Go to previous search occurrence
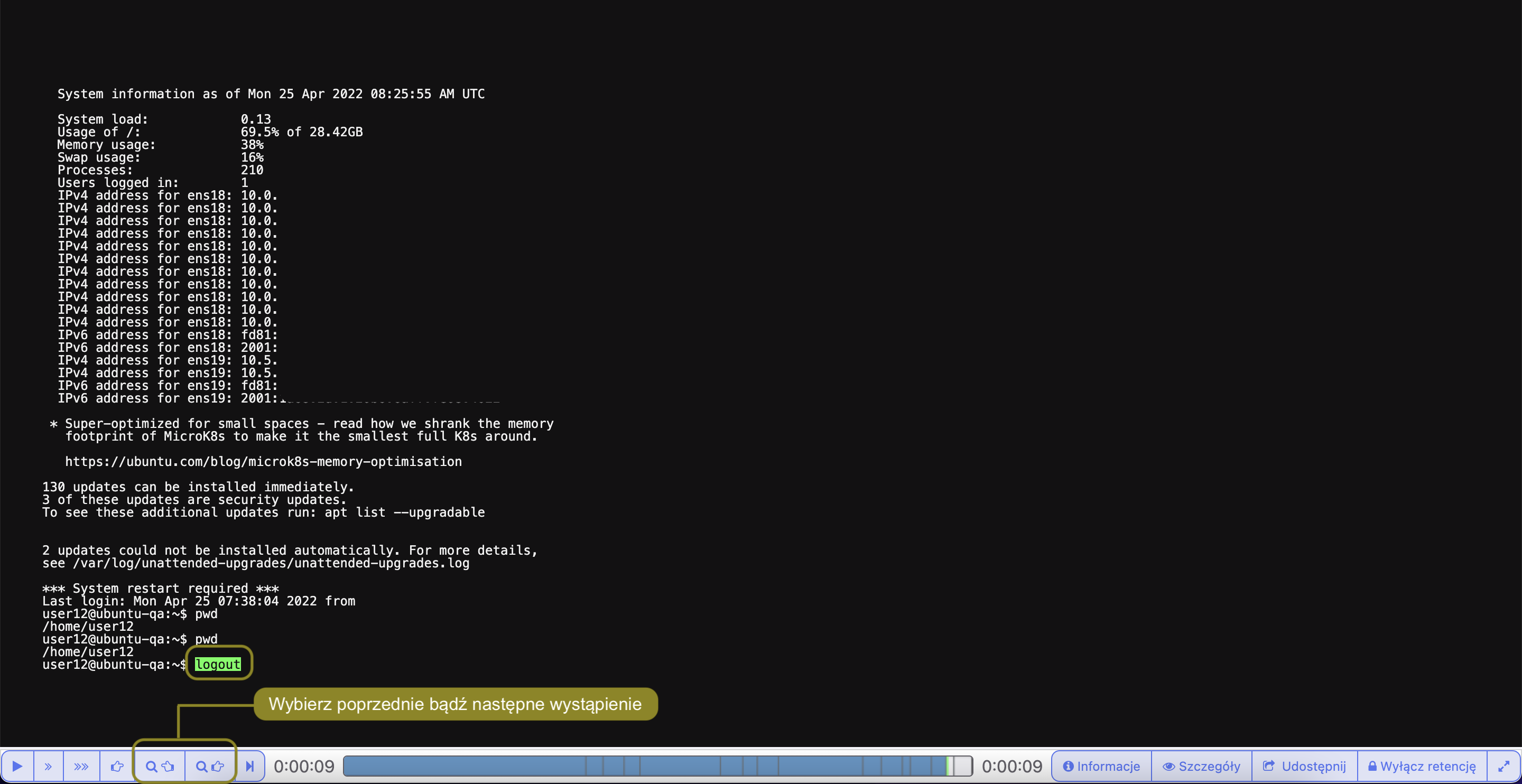Image resolution: width=1522 pixels, height=784 pixels. coord(160,766)
